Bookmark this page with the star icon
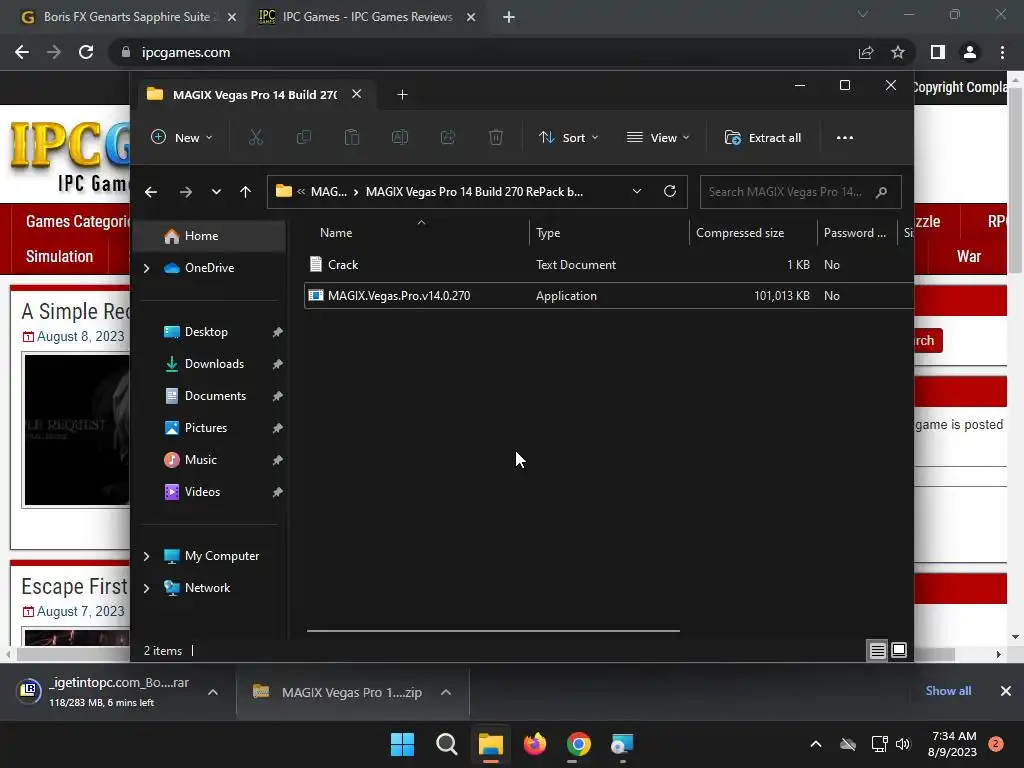Image resolution: width=1024 pixels, height=768 pixels. (898, 52)
